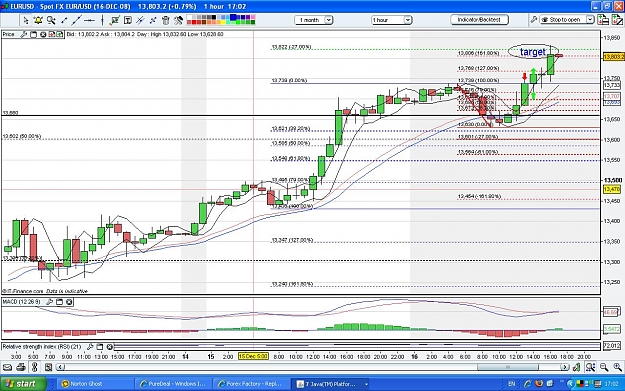Click the zoom fit icon at bottom right

(x=590, y=367)
